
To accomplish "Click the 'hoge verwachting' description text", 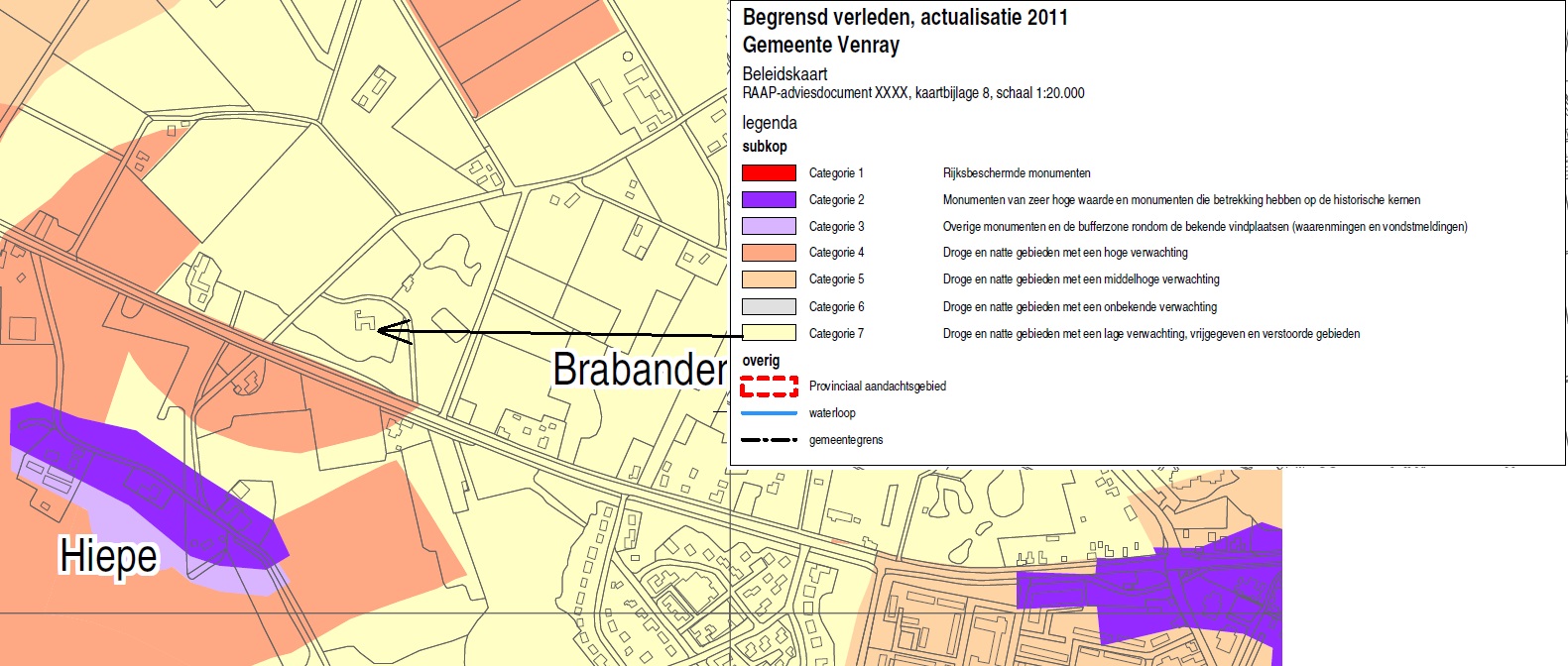I will point(1065,253).
